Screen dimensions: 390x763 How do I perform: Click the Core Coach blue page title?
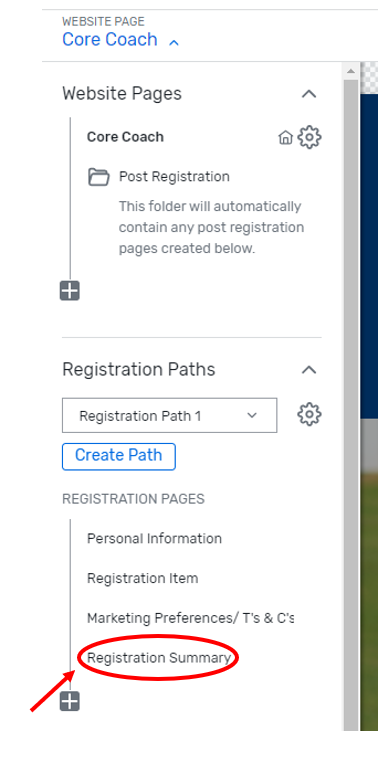click(110, 39)
